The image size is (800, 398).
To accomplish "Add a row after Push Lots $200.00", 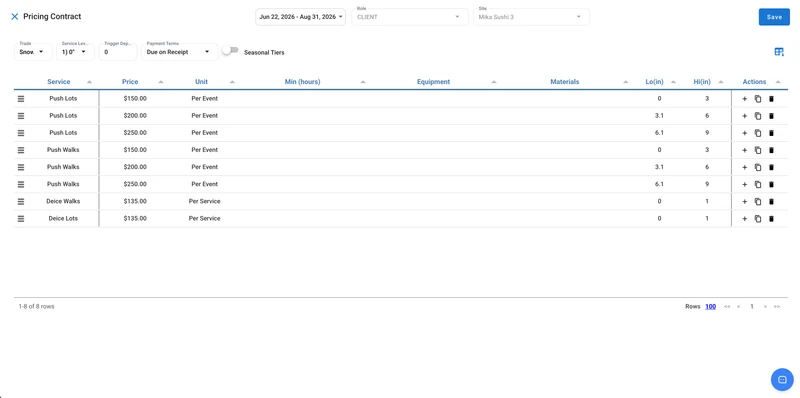I will (x=744, y=116).
